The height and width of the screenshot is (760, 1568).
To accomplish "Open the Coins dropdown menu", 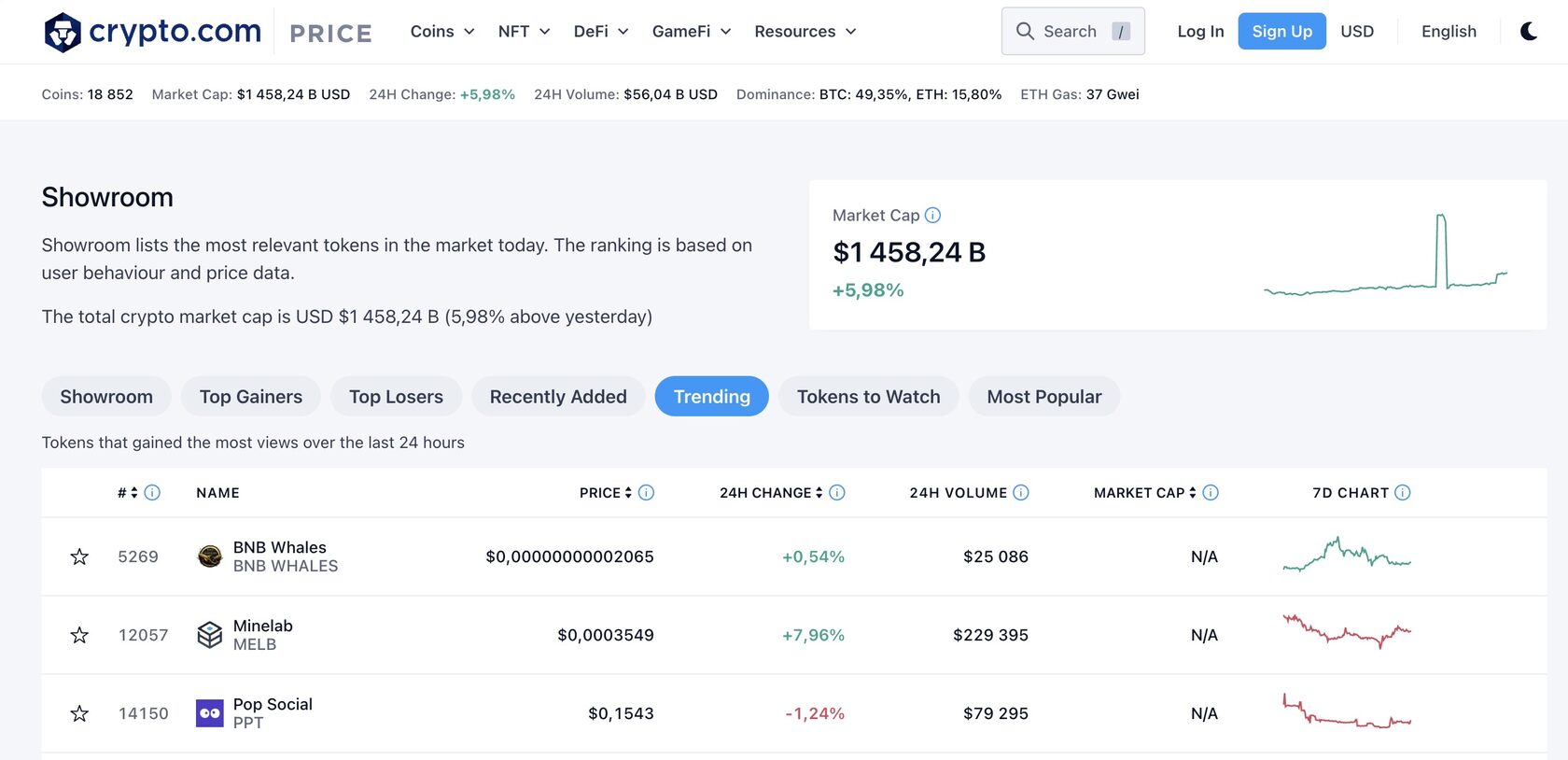I will tap(442, 32).
